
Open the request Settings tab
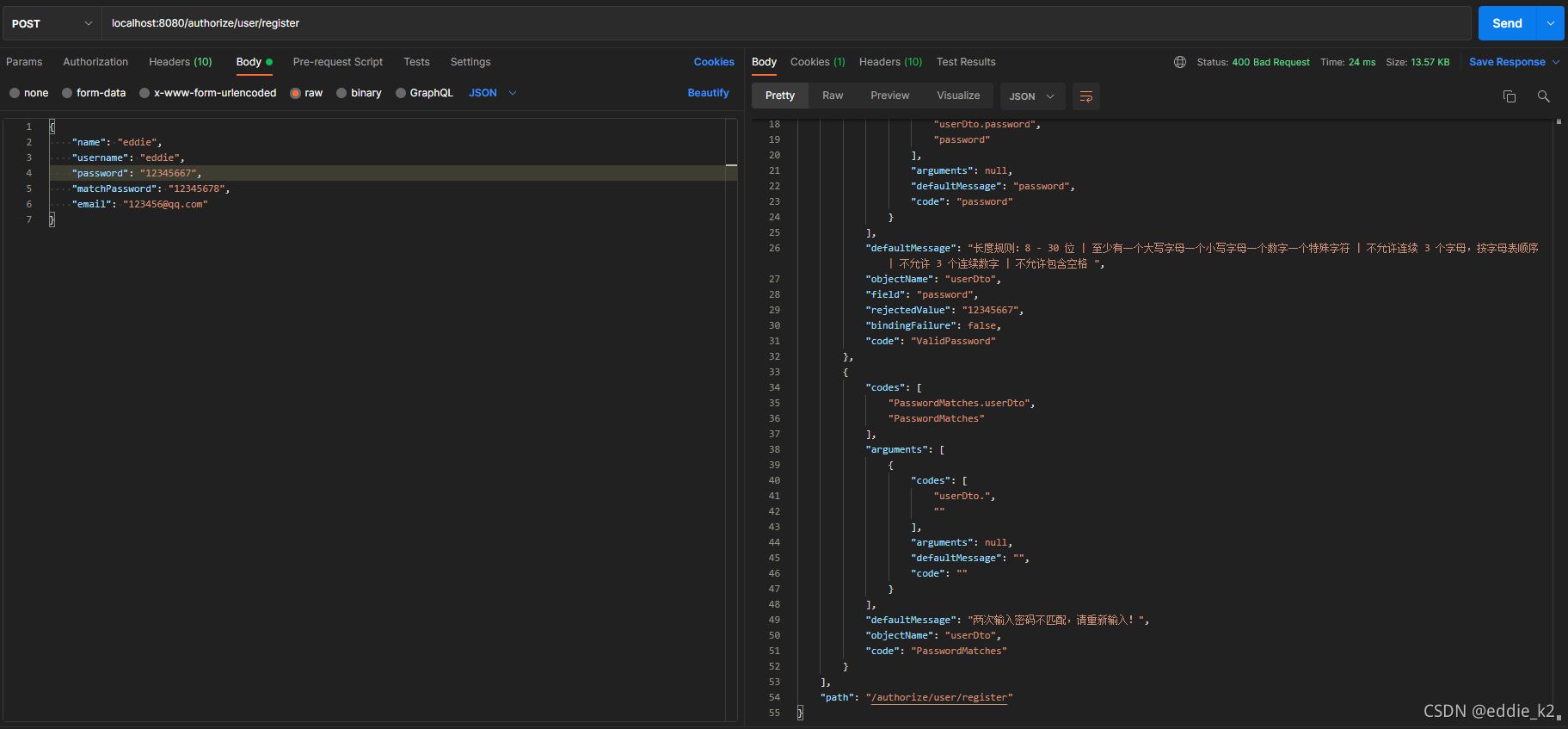(470, 62)
